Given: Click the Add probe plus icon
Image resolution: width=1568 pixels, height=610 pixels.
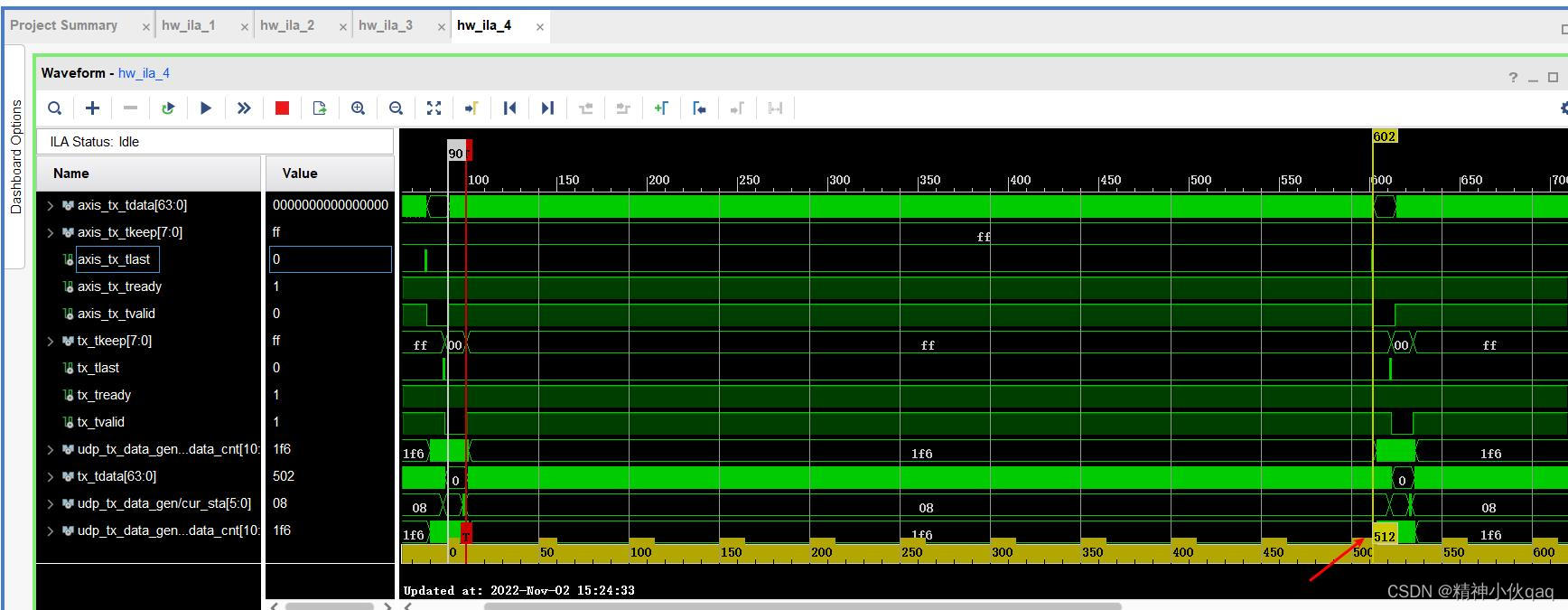Looking at the screenshot, I should 92,108.
